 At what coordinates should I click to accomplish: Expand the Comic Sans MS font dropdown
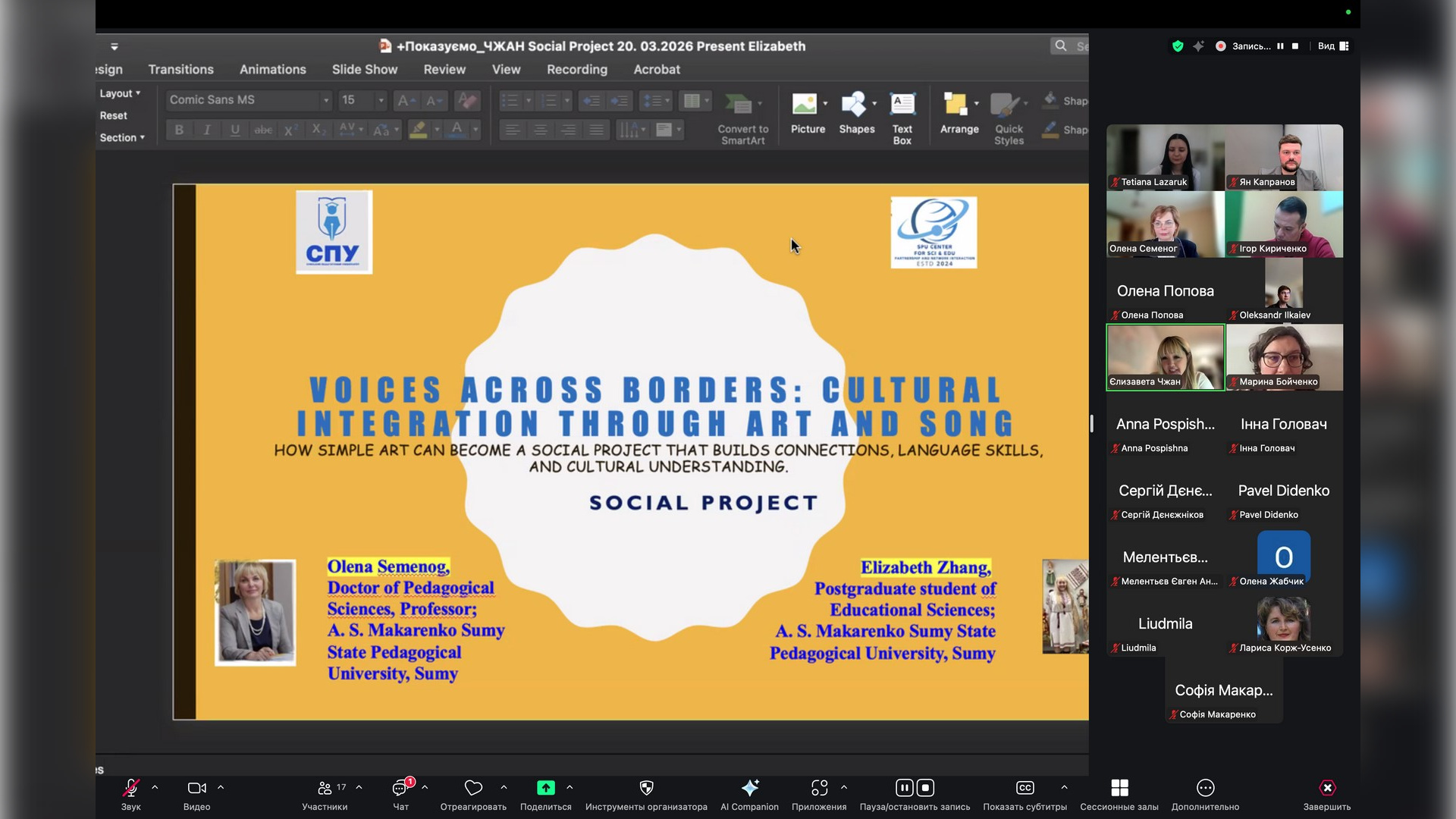click(x=326, y=100)
